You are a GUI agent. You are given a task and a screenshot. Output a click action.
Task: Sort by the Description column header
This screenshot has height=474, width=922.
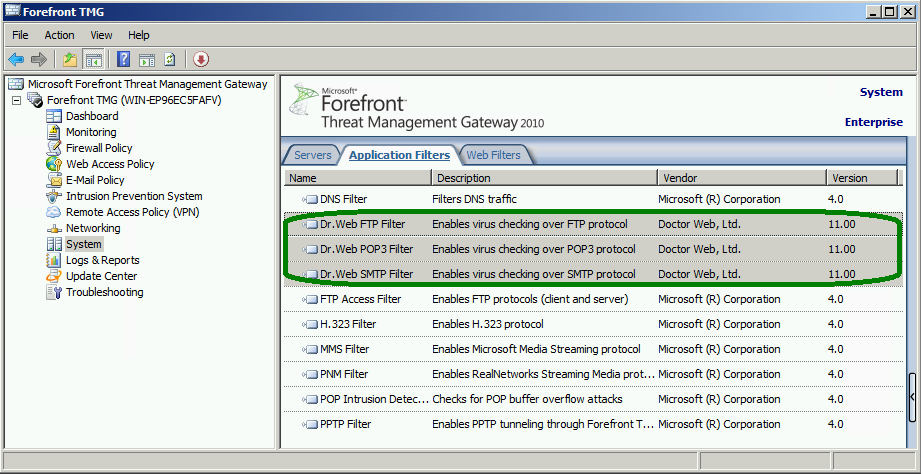point(544,178)
